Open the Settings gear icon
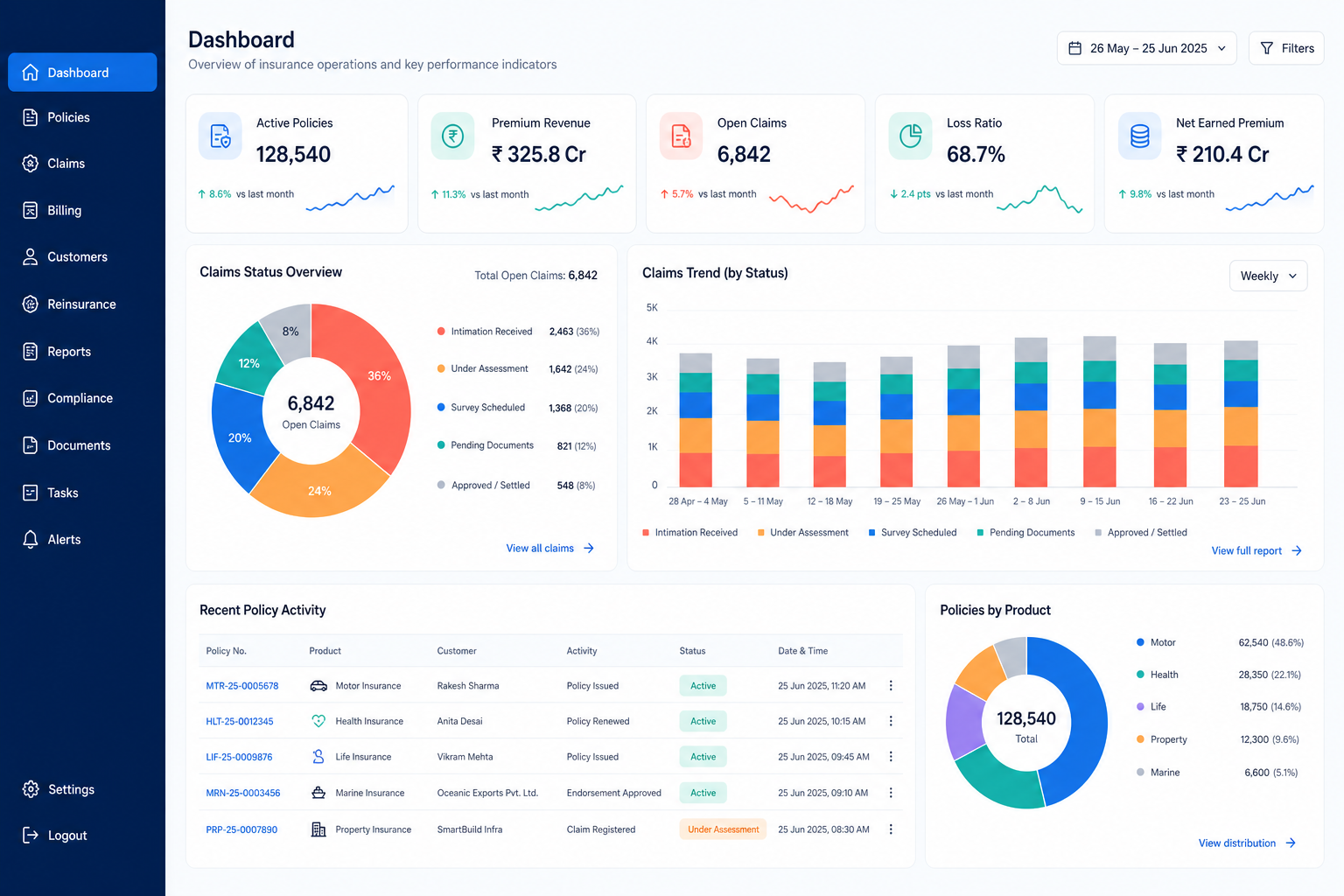This screenshot has height=896, width=1344. [x=31, y=789]
